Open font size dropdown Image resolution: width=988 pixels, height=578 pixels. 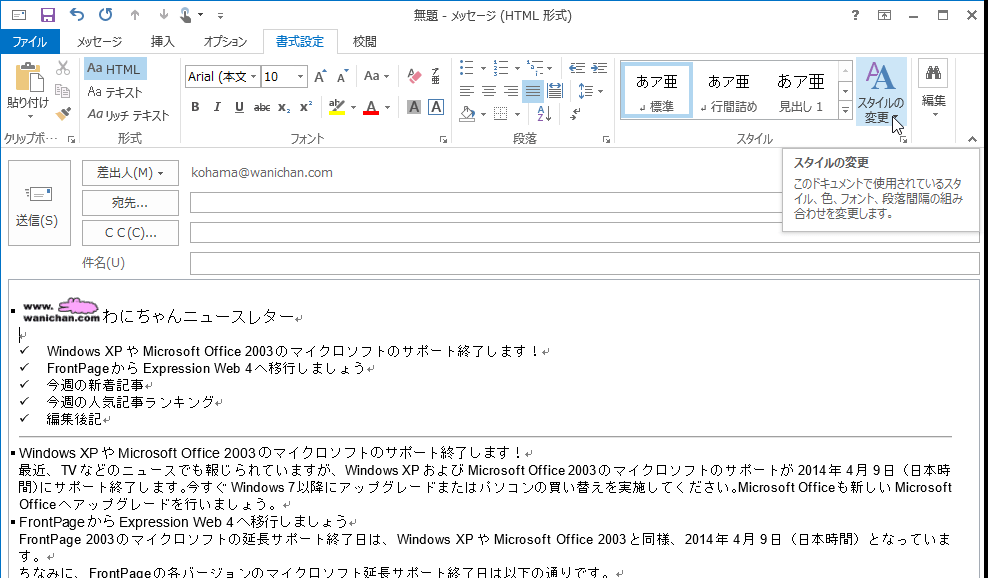301,77
